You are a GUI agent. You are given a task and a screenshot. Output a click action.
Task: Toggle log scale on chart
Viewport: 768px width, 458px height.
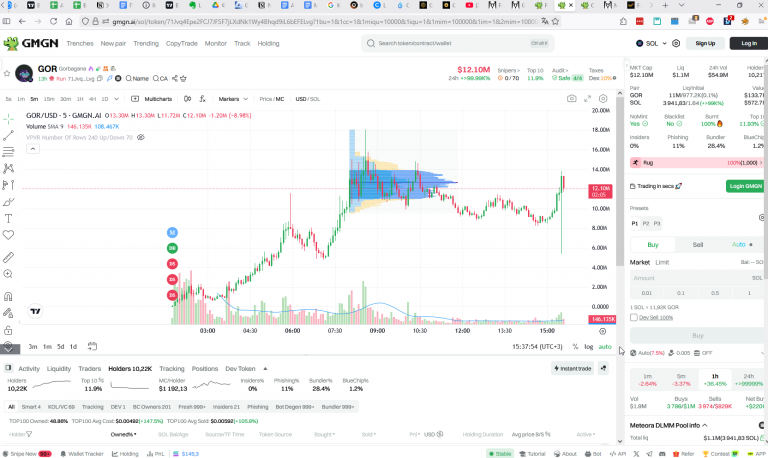[x=588, y=347]
